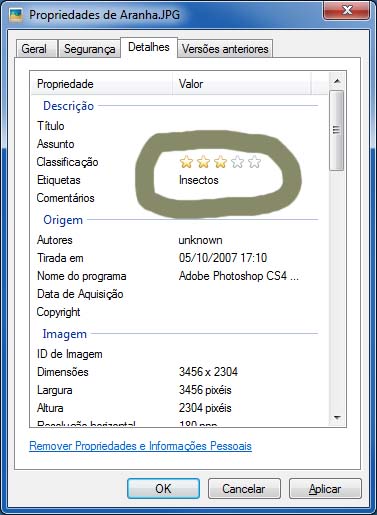
Task: Click Adobe Photoshop CS4 program value
Action: coord(239,276)
